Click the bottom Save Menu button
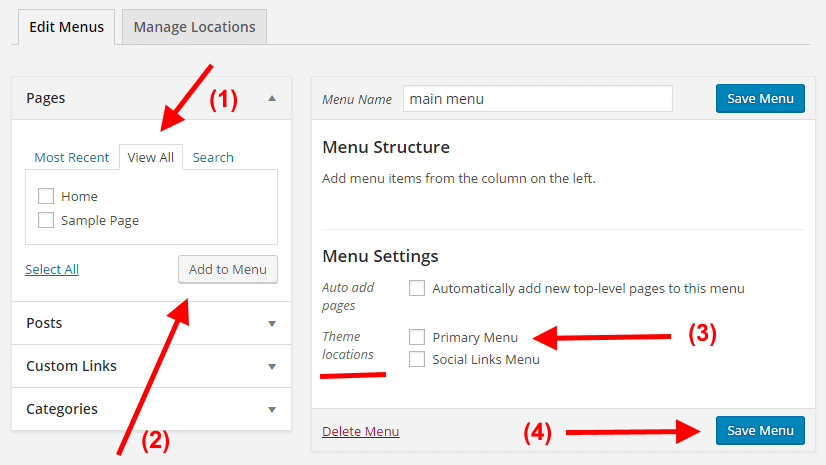Viewport: 826px width, 465px height. click(x=760, y=430)
